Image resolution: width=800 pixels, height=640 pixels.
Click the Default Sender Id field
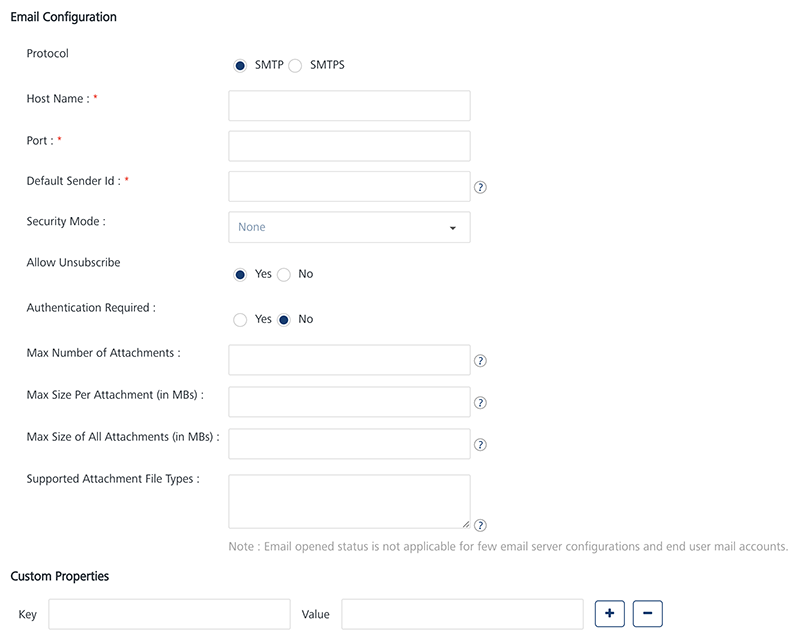349,186
